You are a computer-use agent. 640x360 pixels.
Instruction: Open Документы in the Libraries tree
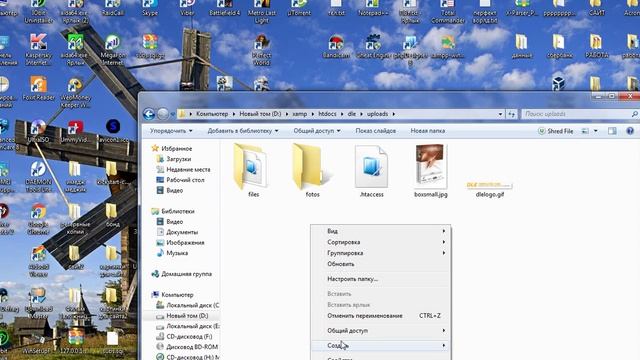(178, 232)
